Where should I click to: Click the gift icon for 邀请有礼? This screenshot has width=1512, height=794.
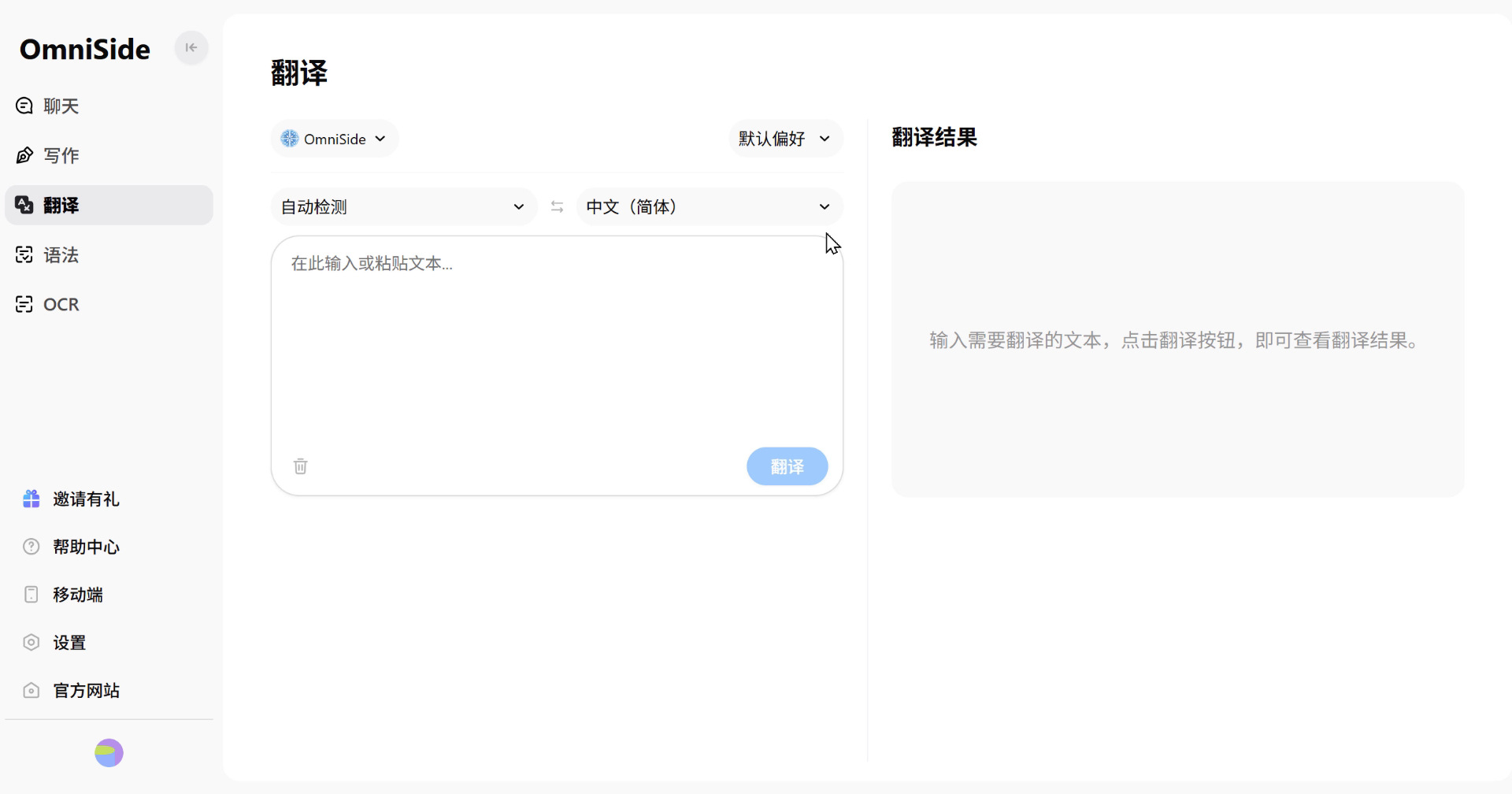(31, 499)
